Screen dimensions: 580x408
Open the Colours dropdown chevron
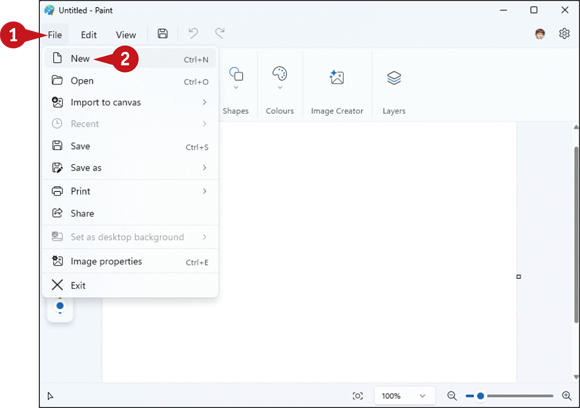280,88
